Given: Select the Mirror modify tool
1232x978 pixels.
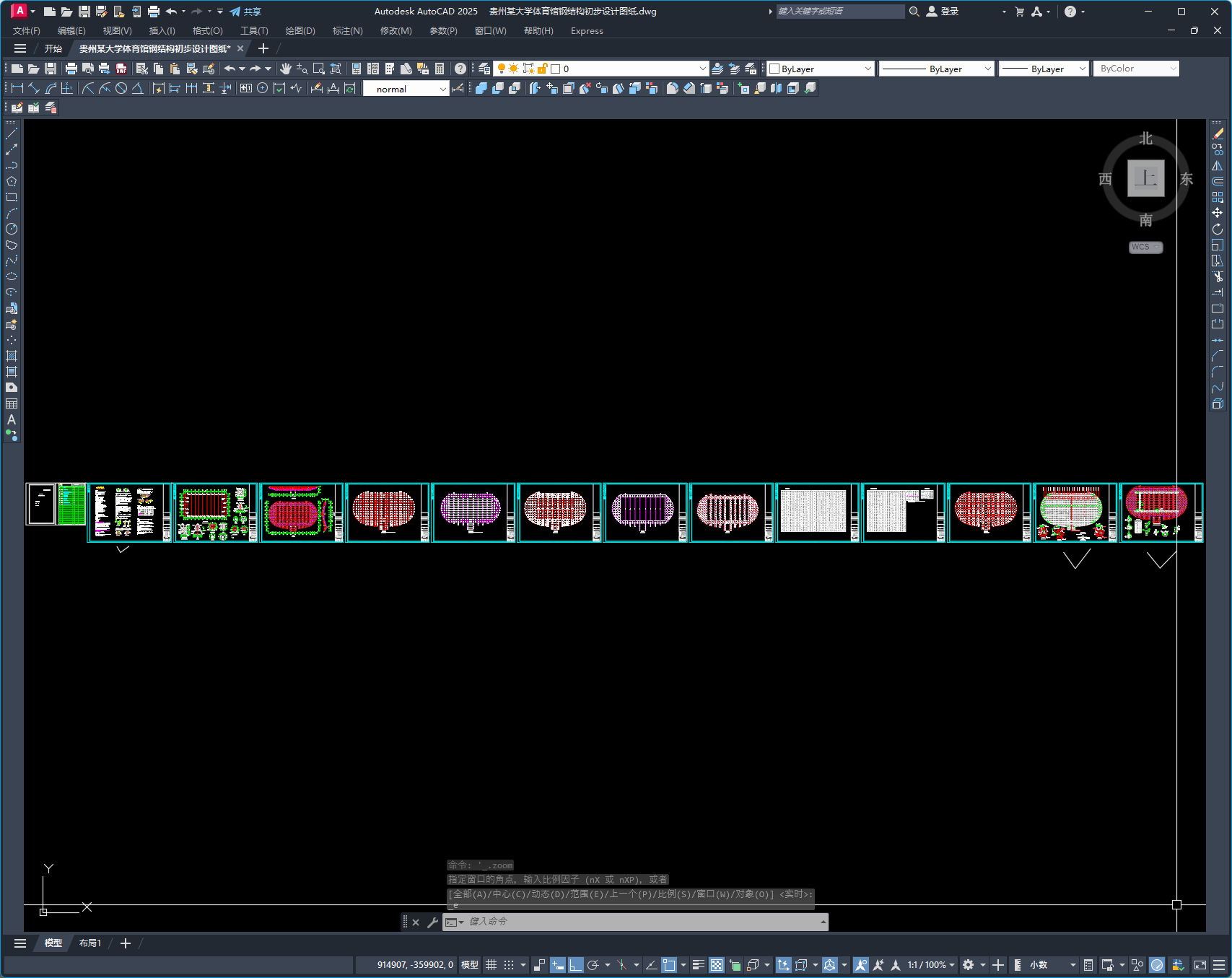Looking at the screenshot, I should [x=1218, y=165].
